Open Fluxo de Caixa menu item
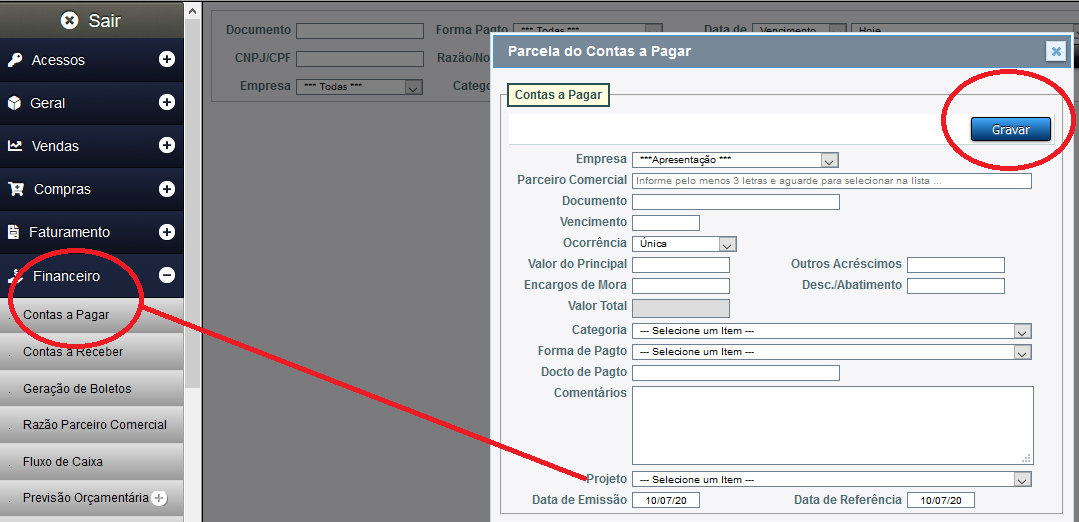The image size is (1079, 522). point(63,462)
